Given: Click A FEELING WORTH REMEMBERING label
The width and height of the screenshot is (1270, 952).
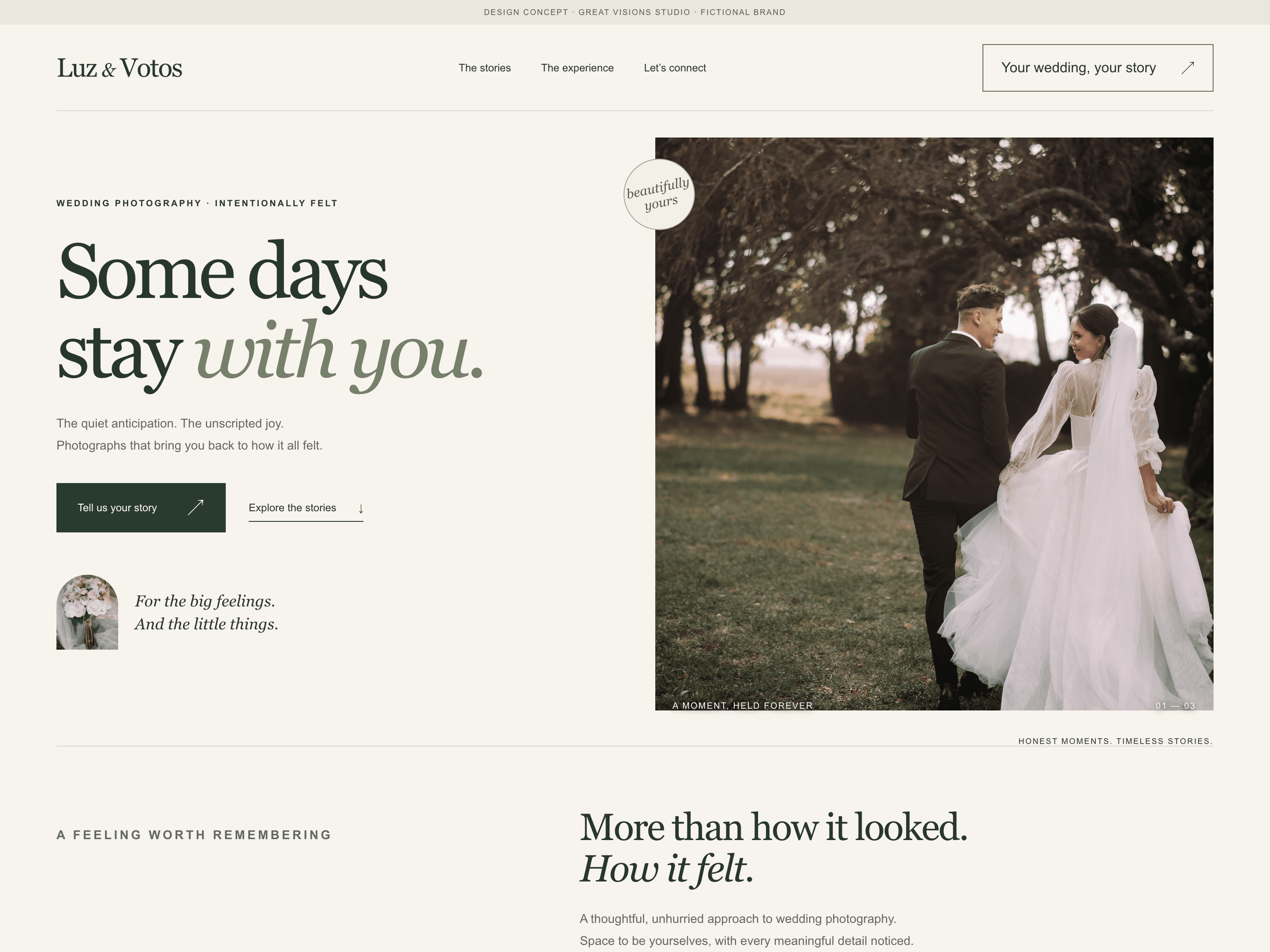Looking at the screenshot, I should click(194, 835).
